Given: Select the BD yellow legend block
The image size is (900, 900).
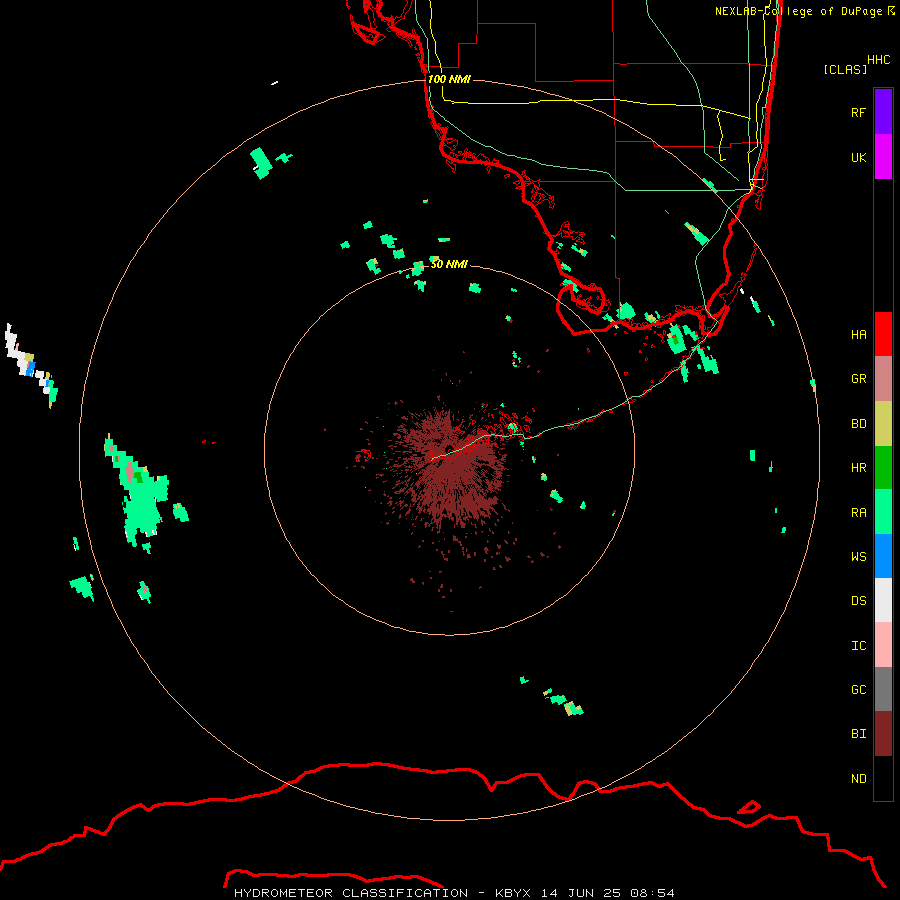Looking at the screenshot, I should (x=883, y=423).
